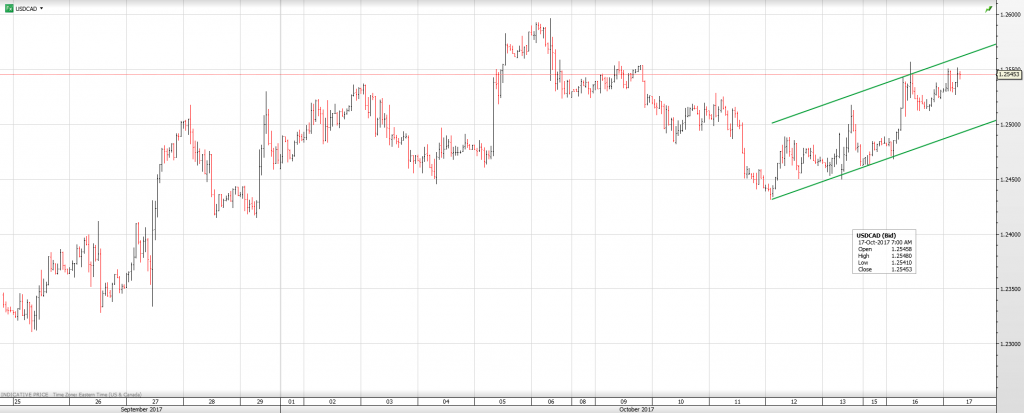Screen dimensions: 1024x413
Task: Open the USDCAD symbol dropdown arrow
Action: click(x=42, y=8)
